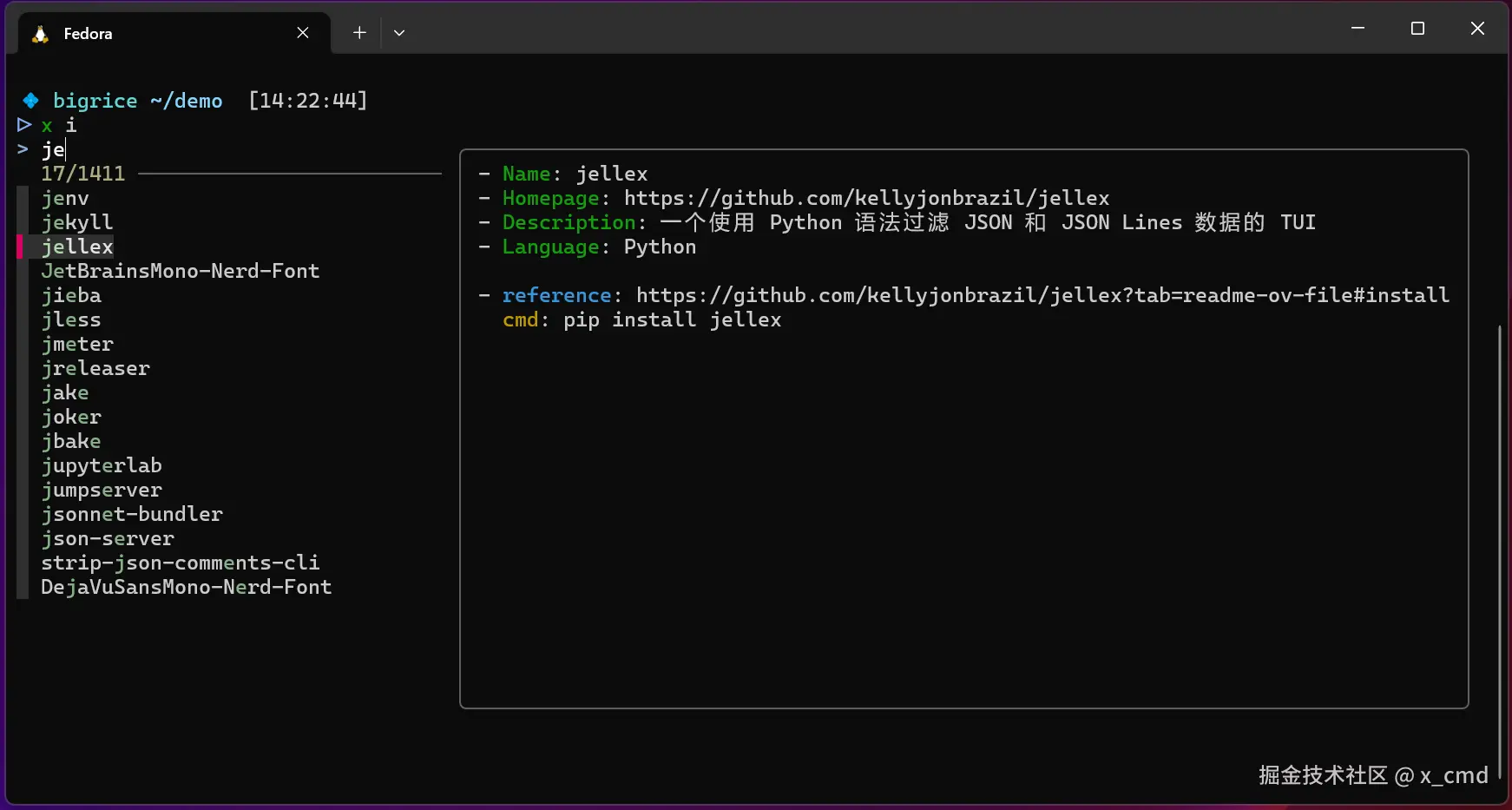Open a new terminal tab
The image size is (1512, 810).
point(359,33)
